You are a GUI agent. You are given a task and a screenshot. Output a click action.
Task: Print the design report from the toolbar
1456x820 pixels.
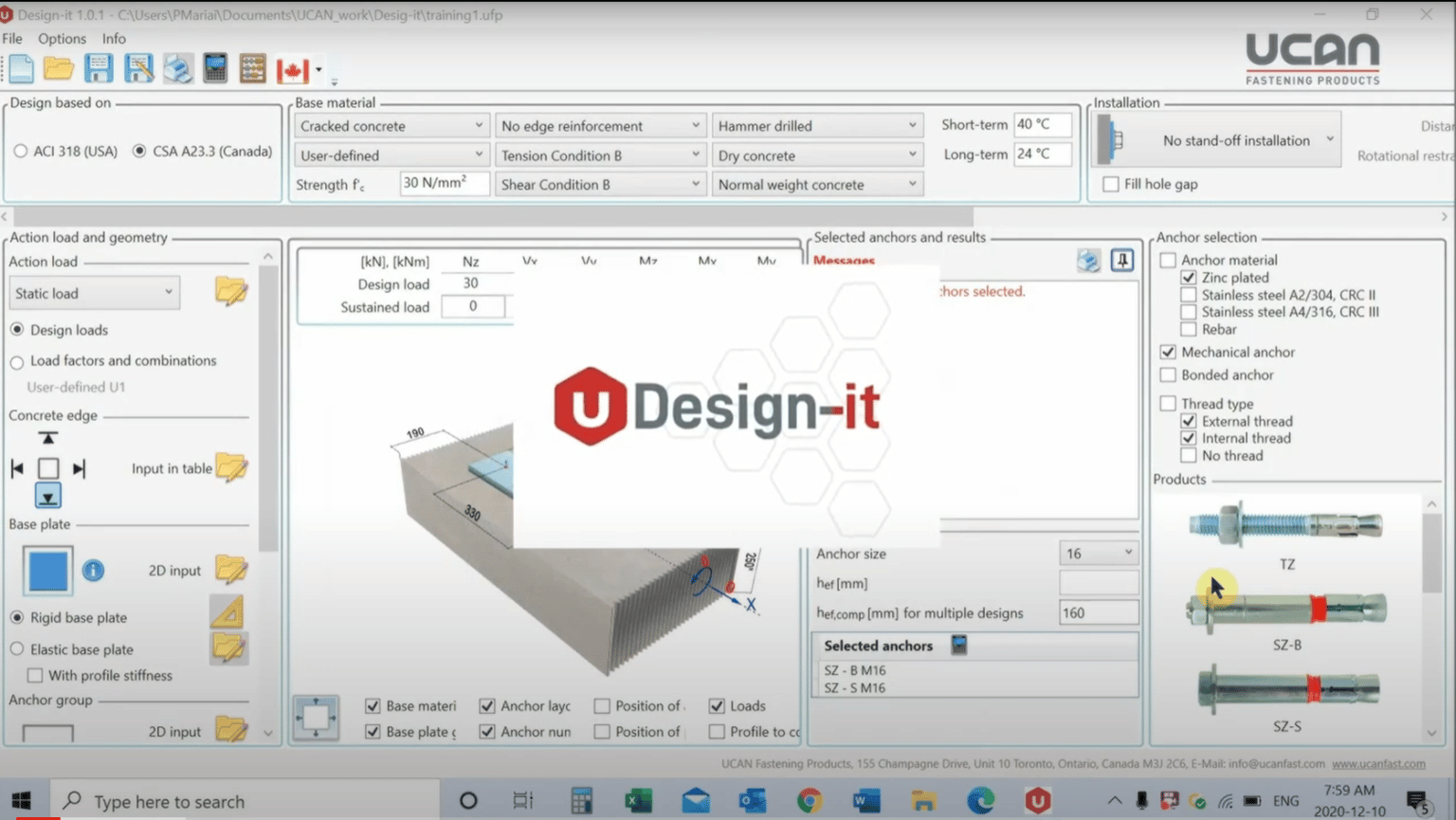click(177, 68)
